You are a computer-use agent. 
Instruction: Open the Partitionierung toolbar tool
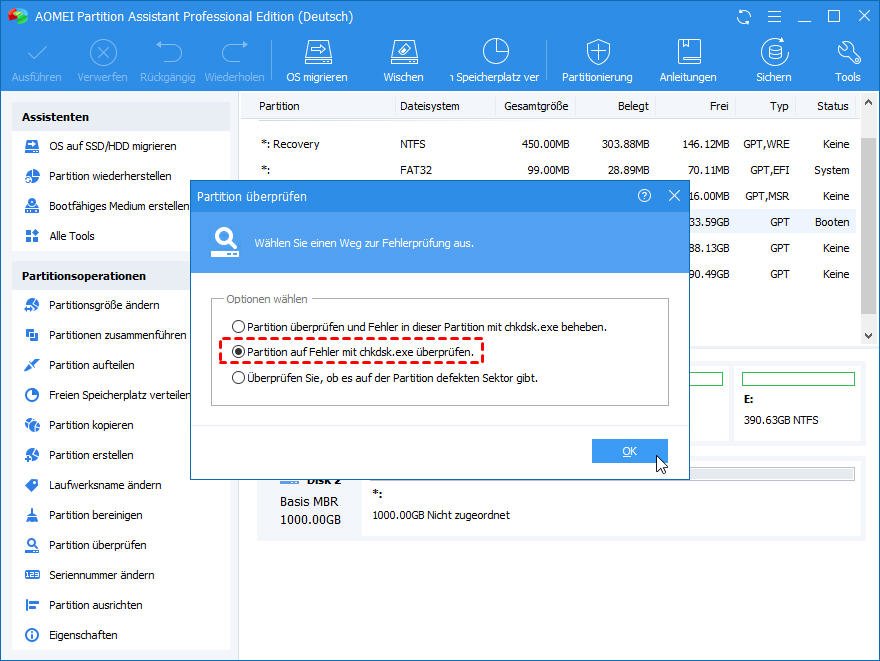pyautogui.click(x=597, y=61)
